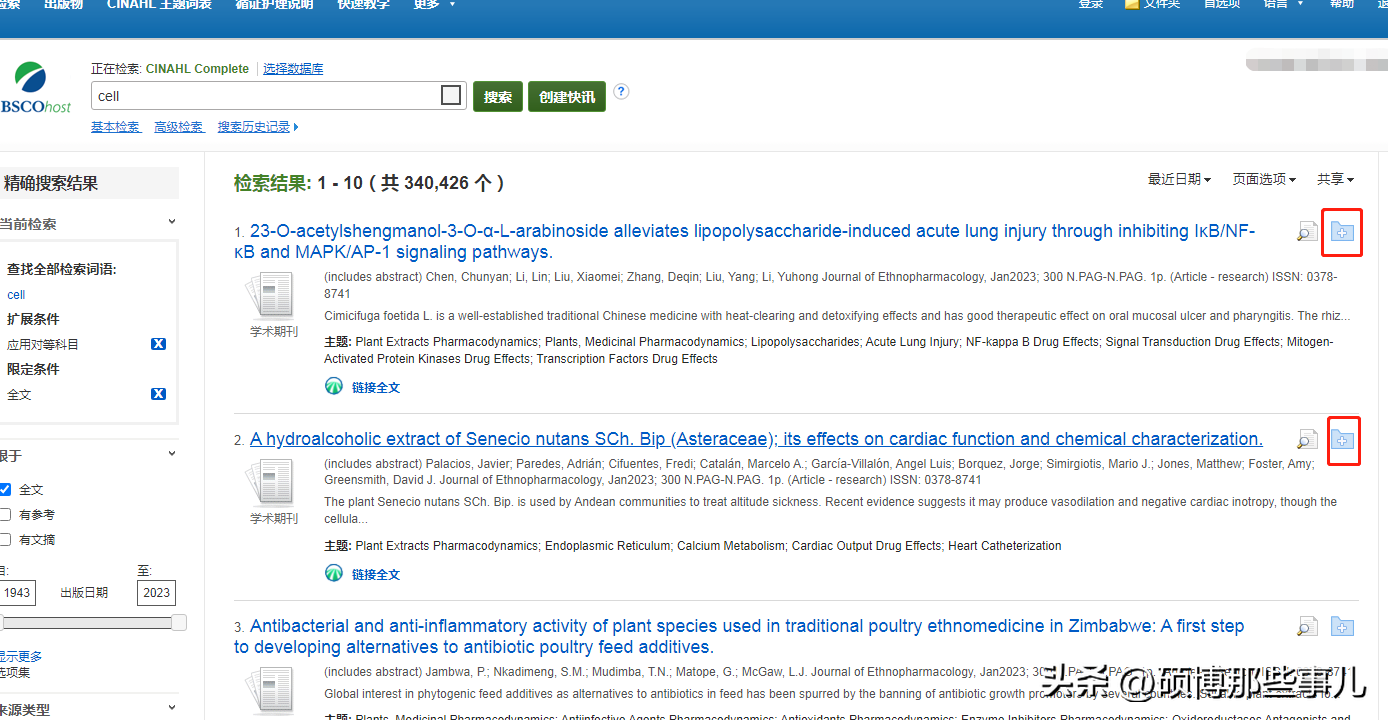Add Zimbabwe poultry article to folder
The height and width of the screenshot is (720, 1388).
1342,627
